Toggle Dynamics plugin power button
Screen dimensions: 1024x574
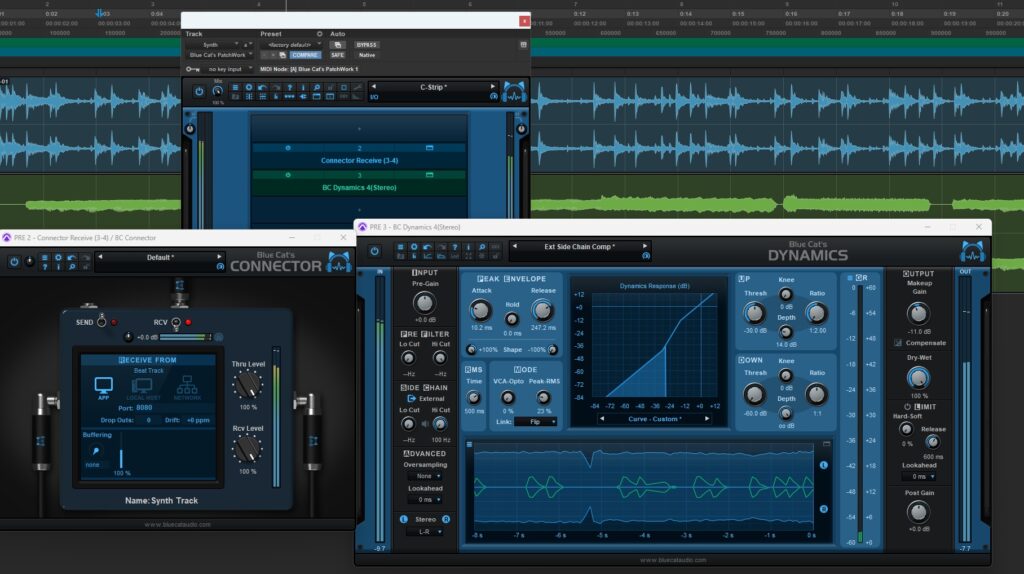click(x=374, y=251)
